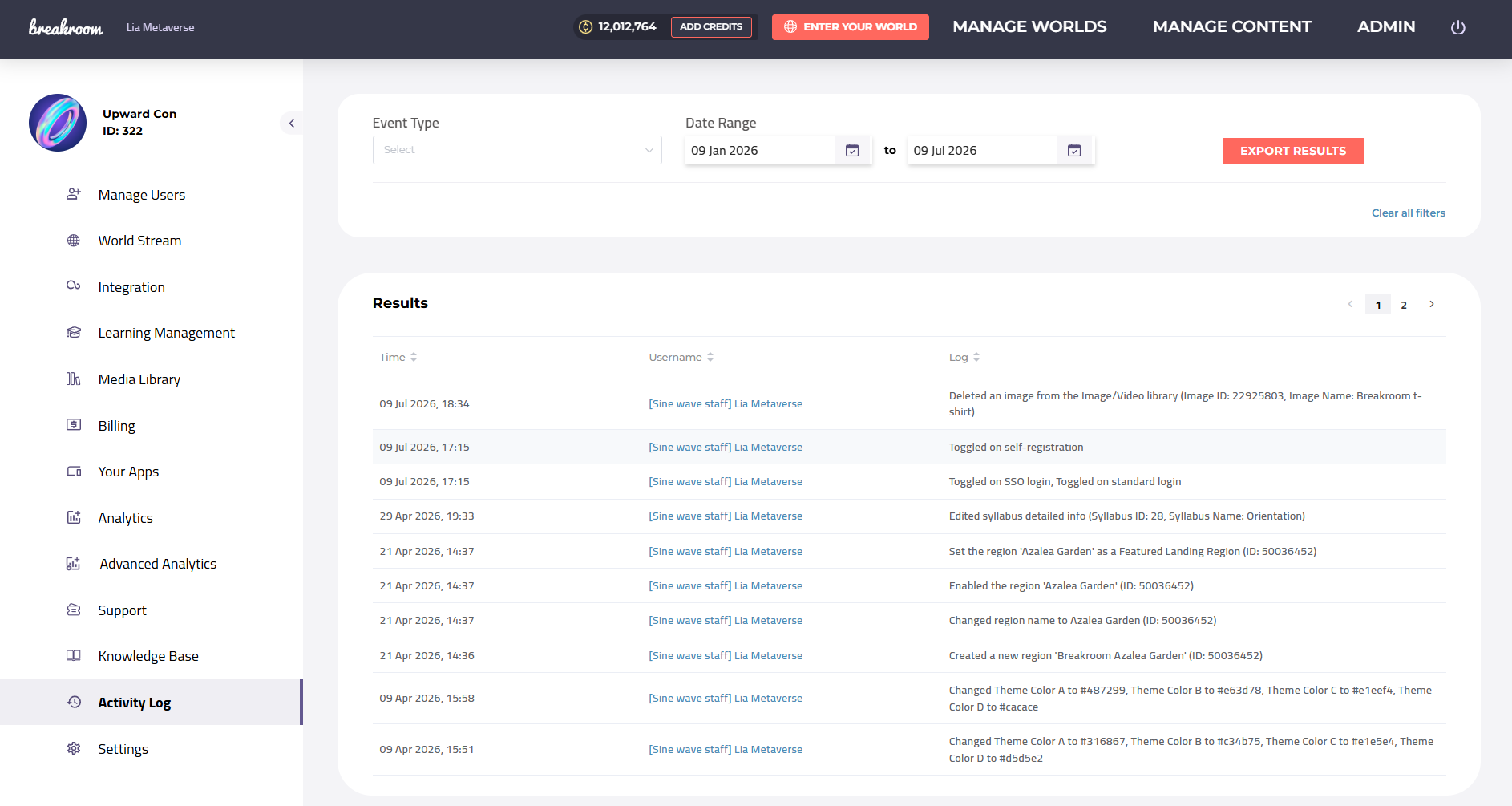
Task: Click the Upward Con world avatar
Action: pos(58,123)
